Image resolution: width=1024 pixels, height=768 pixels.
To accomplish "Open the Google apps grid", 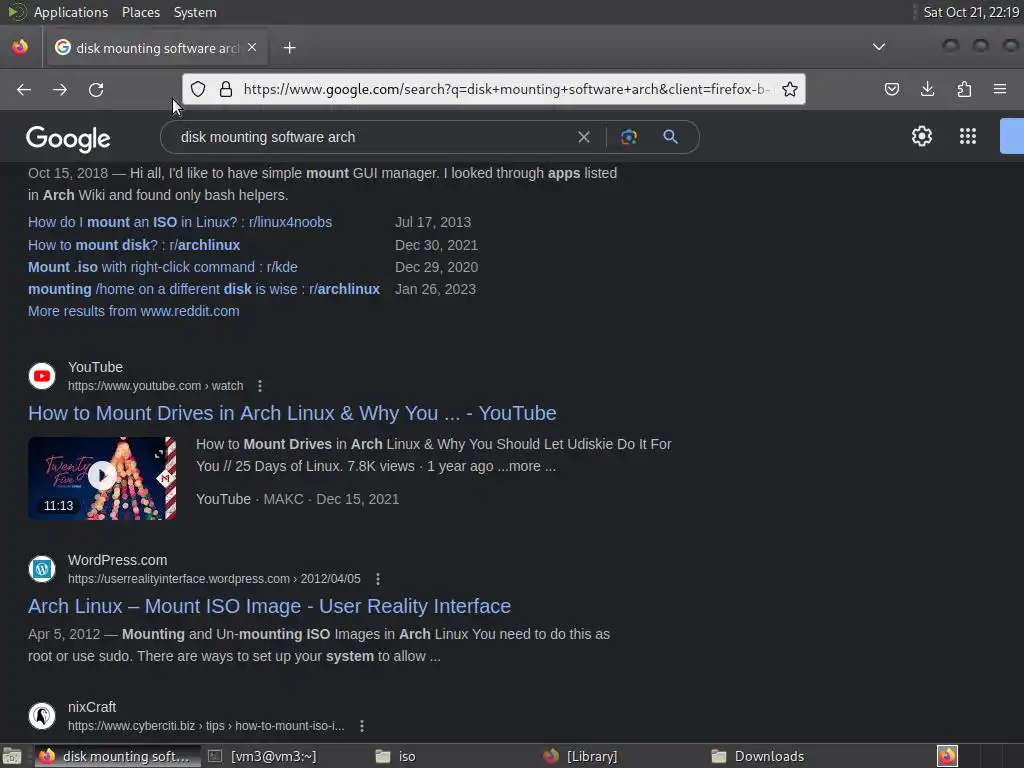I will [x=968, y=136].
